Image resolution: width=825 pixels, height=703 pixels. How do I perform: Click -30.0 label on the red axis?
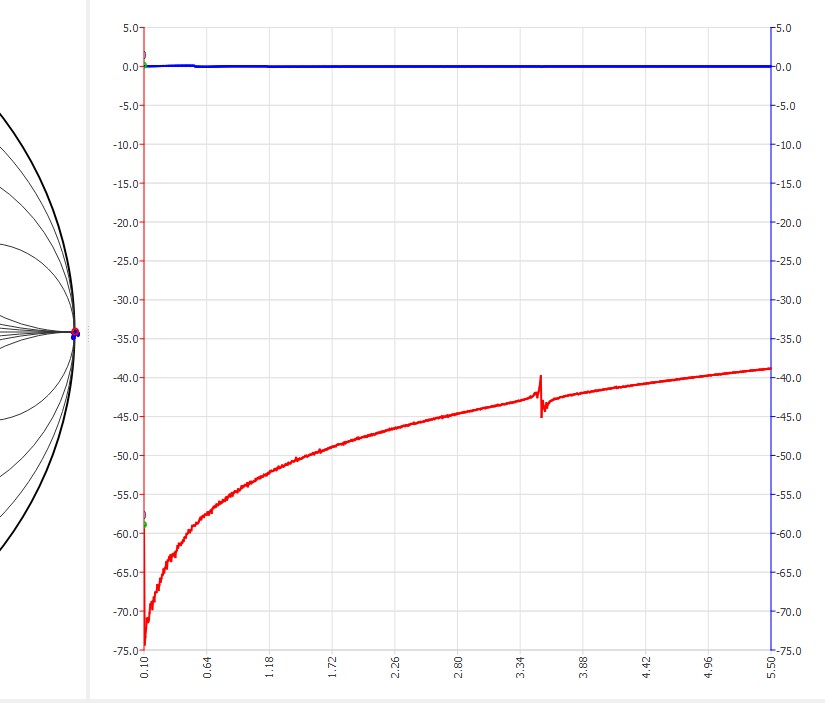click(x=126, y=300)
